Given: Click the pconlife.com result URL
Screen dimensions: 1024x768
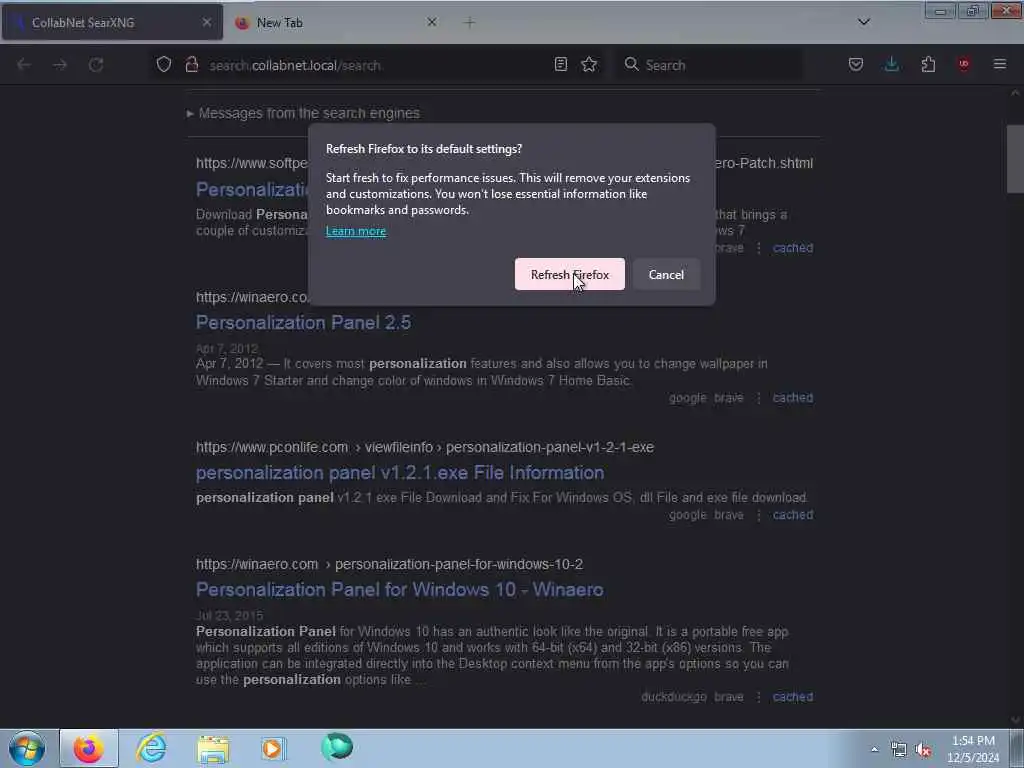Looking at the screenshot, I should point(424,447).
